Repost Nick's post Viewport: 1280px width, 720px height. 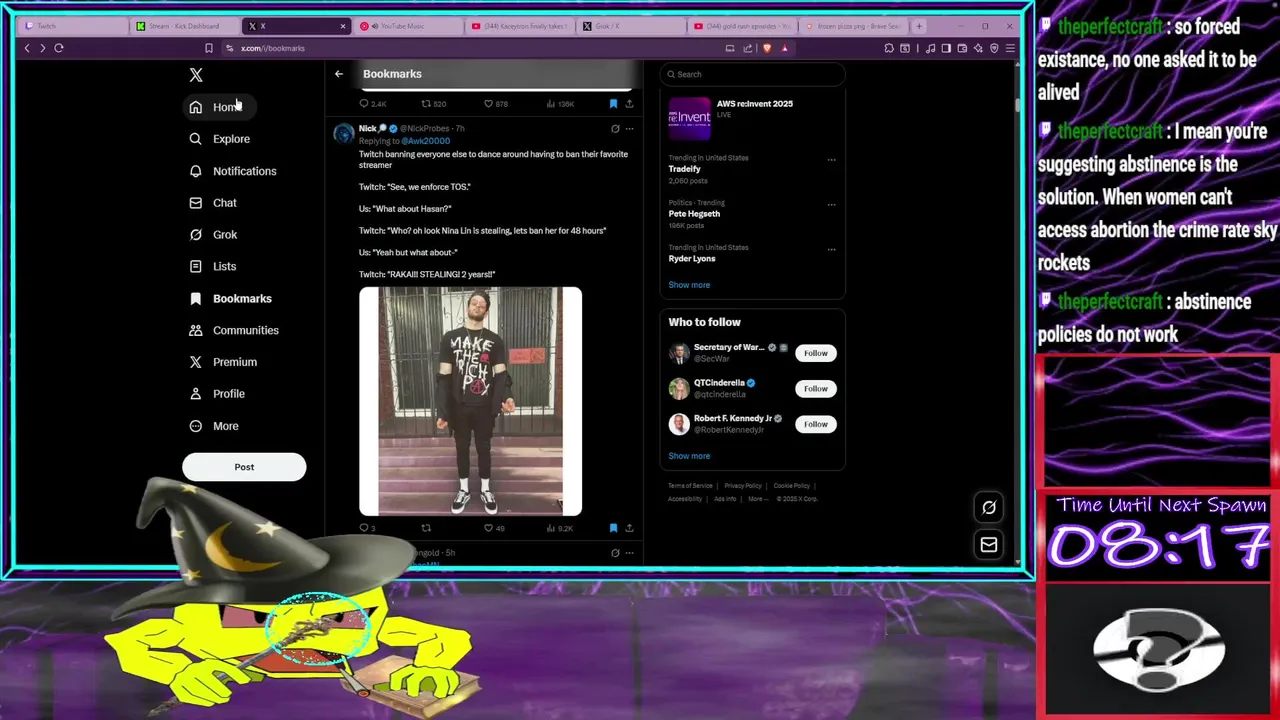[x=426, y=528]
